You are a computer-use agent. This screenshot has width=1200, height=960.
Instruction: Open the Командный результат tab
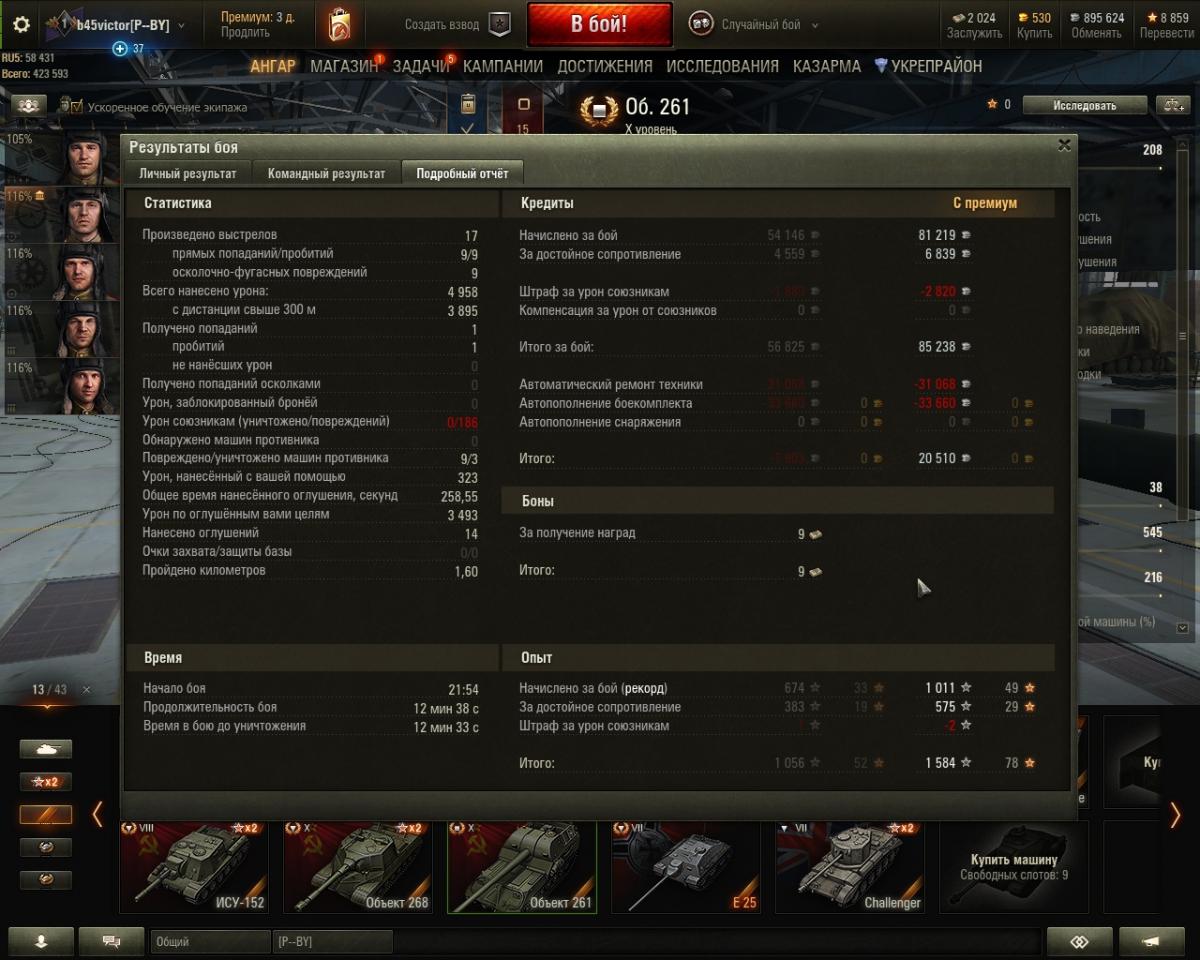coord(326,173)
